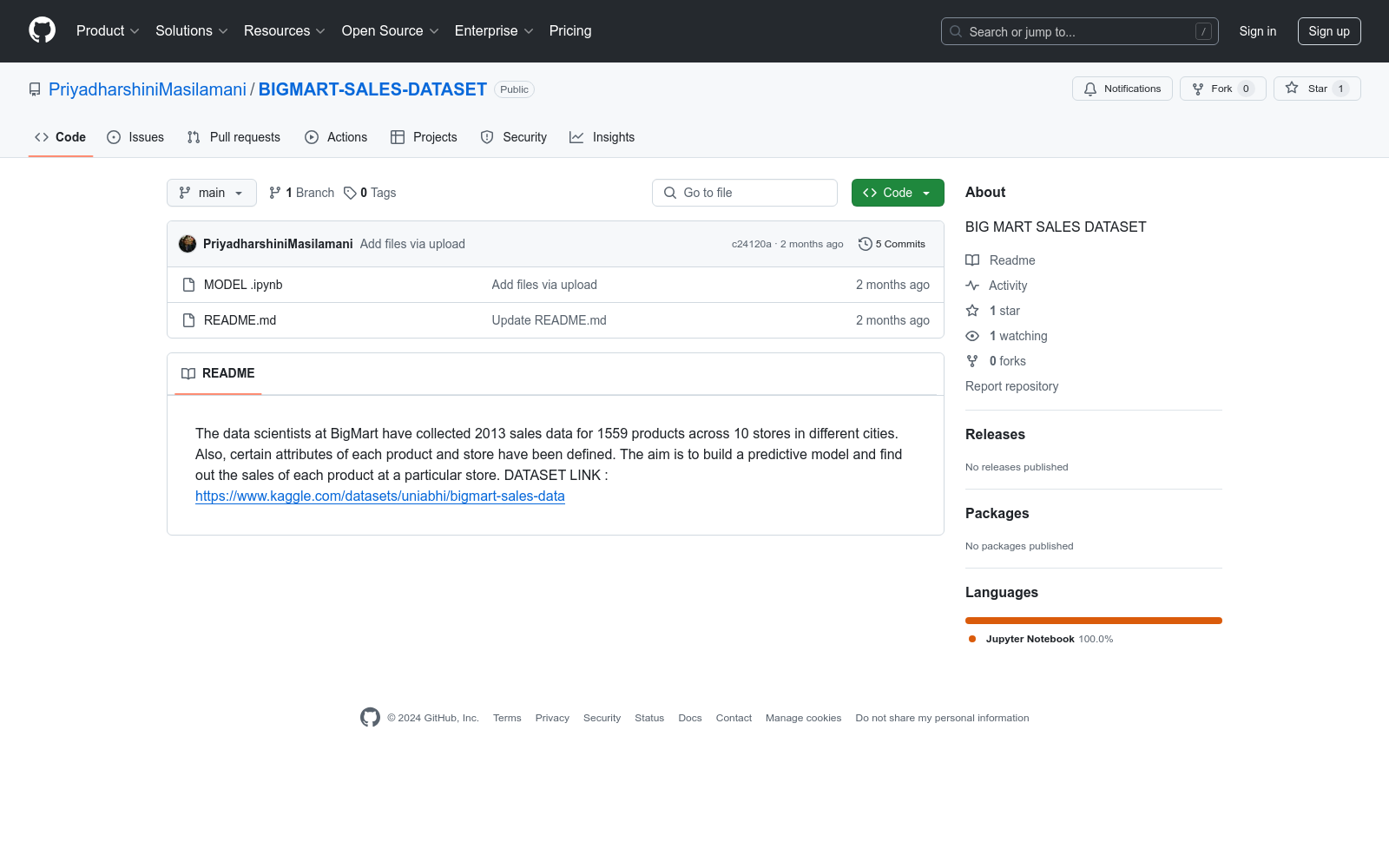Image resolution: width=1389 pixels, height=868 pixels.
Task: Expand the Solutions menu
Action: (192, 31)
